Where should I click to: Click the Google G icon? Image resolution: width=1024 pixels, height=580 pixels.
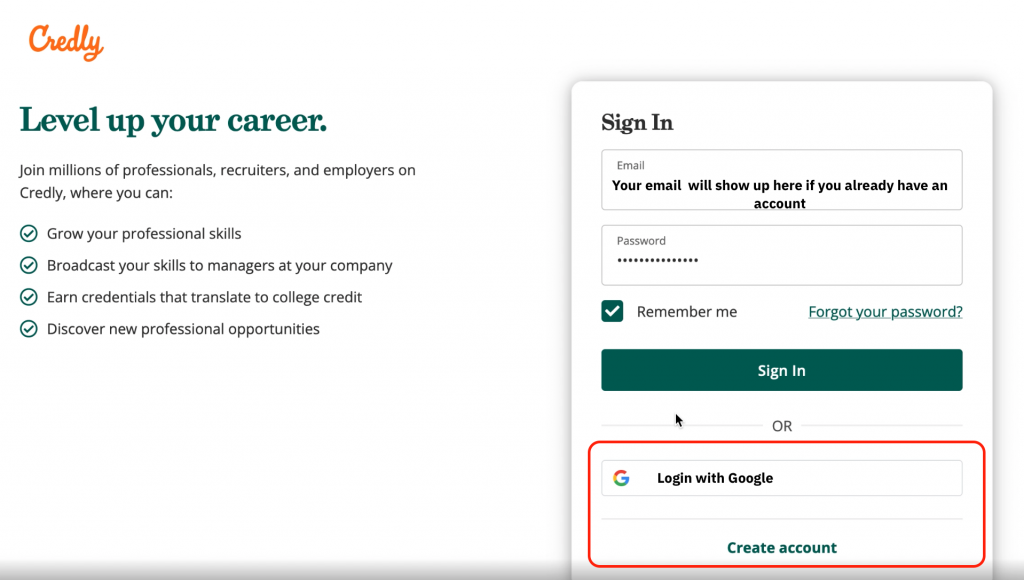point(621,478)
